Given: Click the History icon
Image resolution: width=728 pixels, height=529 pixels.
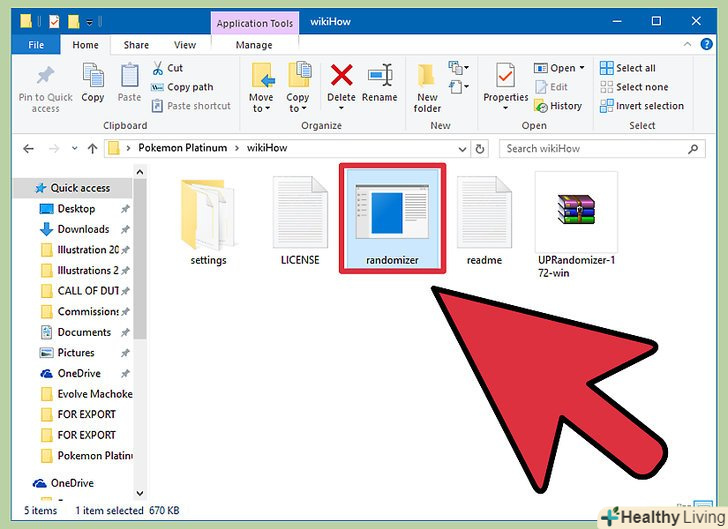Looking at the screenshot, I should pyautogui.click(x=540, y=106).
